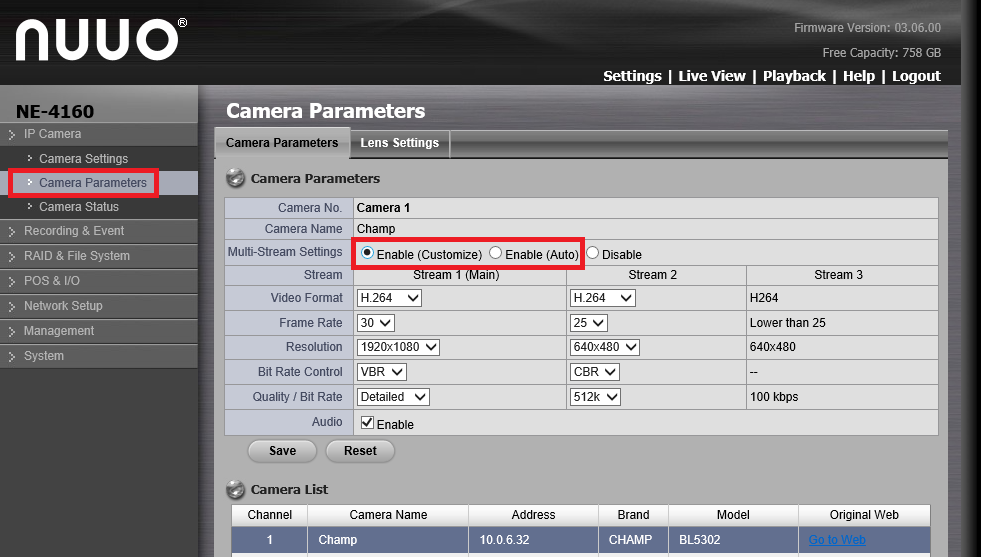The image size is (981, 557).
Task: Click the Camera Parameters section gear icon
Action: [x=236, y=179]
